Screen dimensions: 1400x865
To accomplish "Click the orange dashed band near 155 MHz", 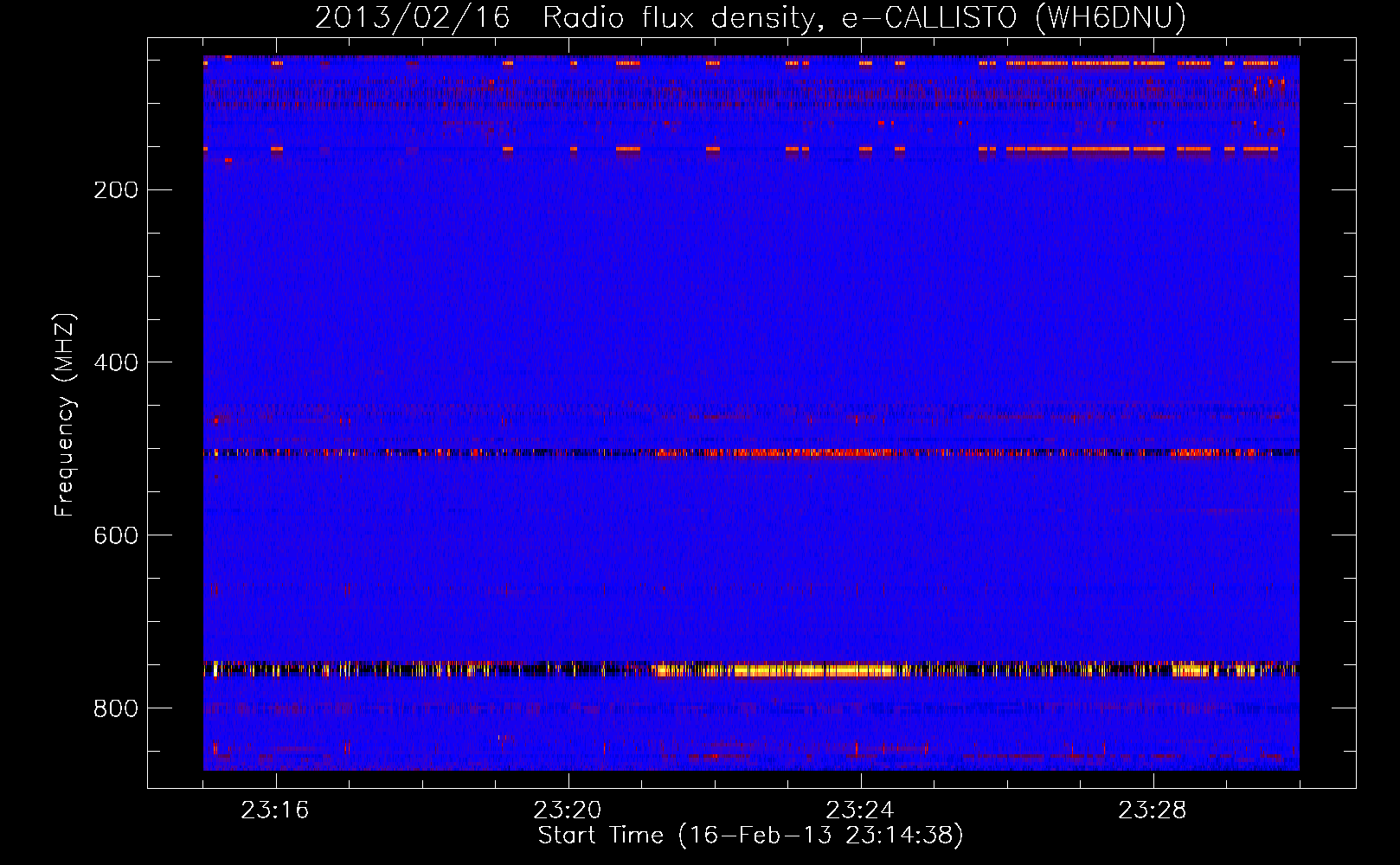I will click(751, 149).
